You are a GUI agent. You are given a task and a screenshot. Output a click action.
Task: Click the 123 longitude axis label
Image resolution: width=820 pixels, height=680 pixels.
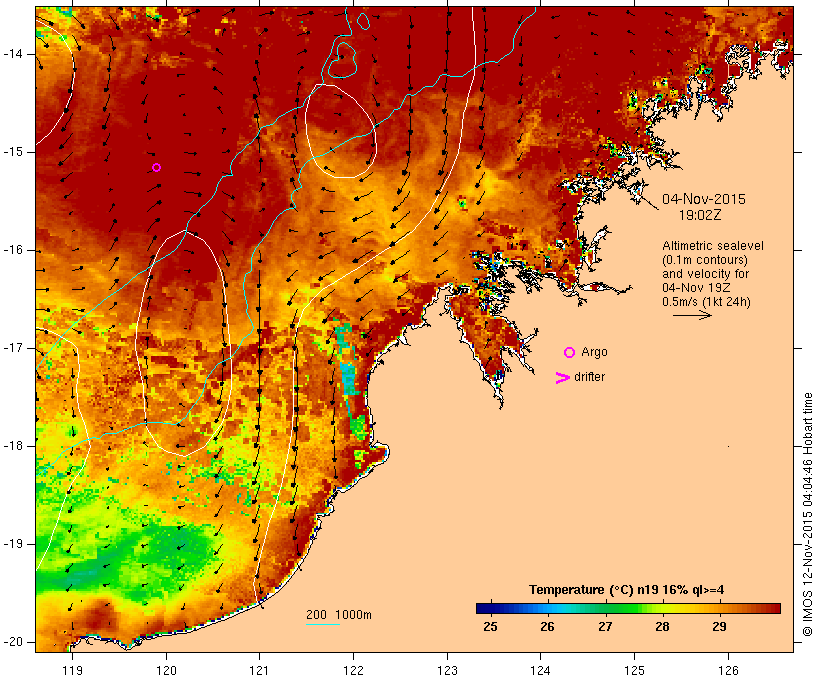[x=447, y=670]
